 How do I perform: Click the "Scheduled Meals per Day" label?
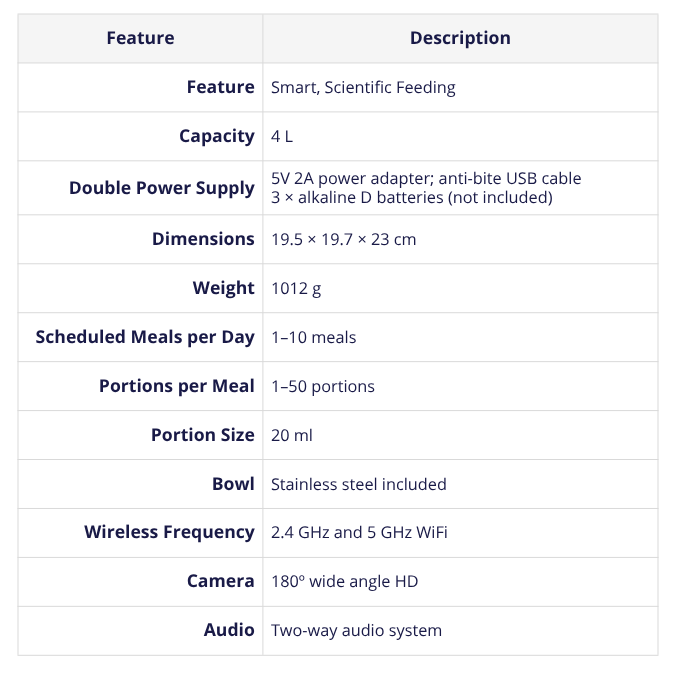(x=145, y=337)
